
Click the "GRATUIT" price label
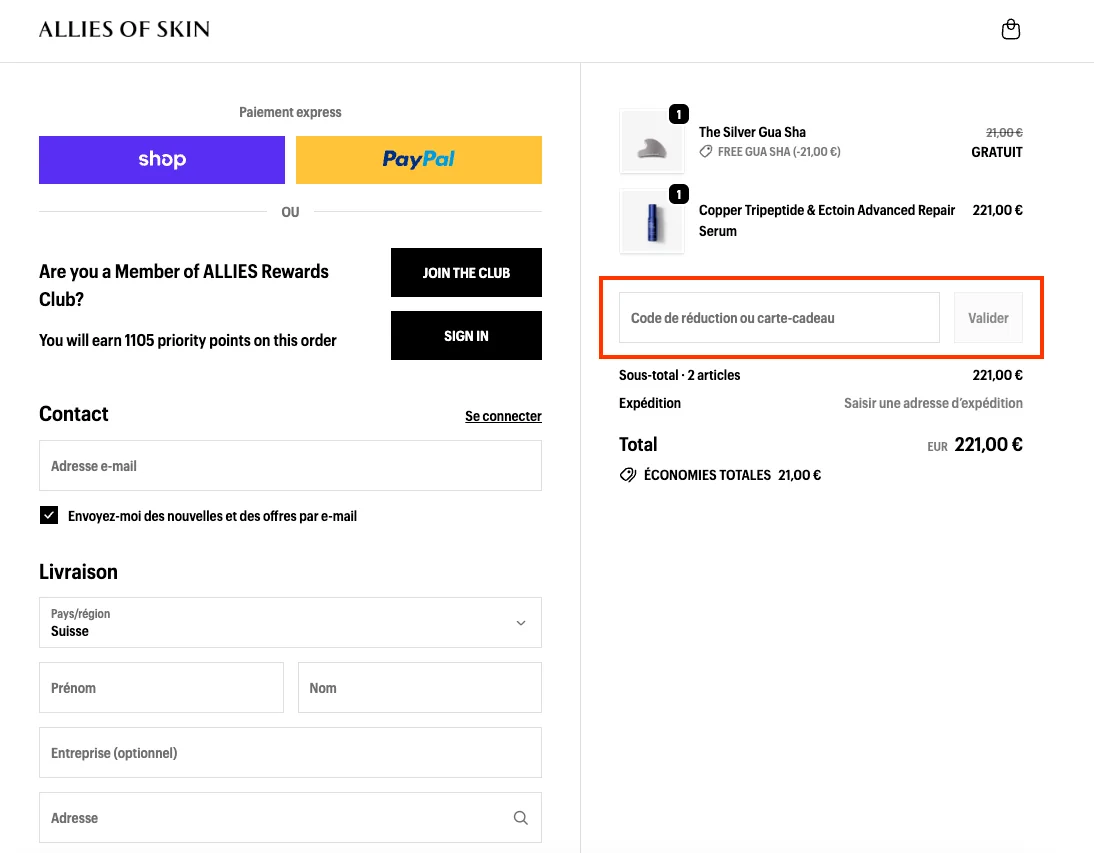(x=997, y=152)
